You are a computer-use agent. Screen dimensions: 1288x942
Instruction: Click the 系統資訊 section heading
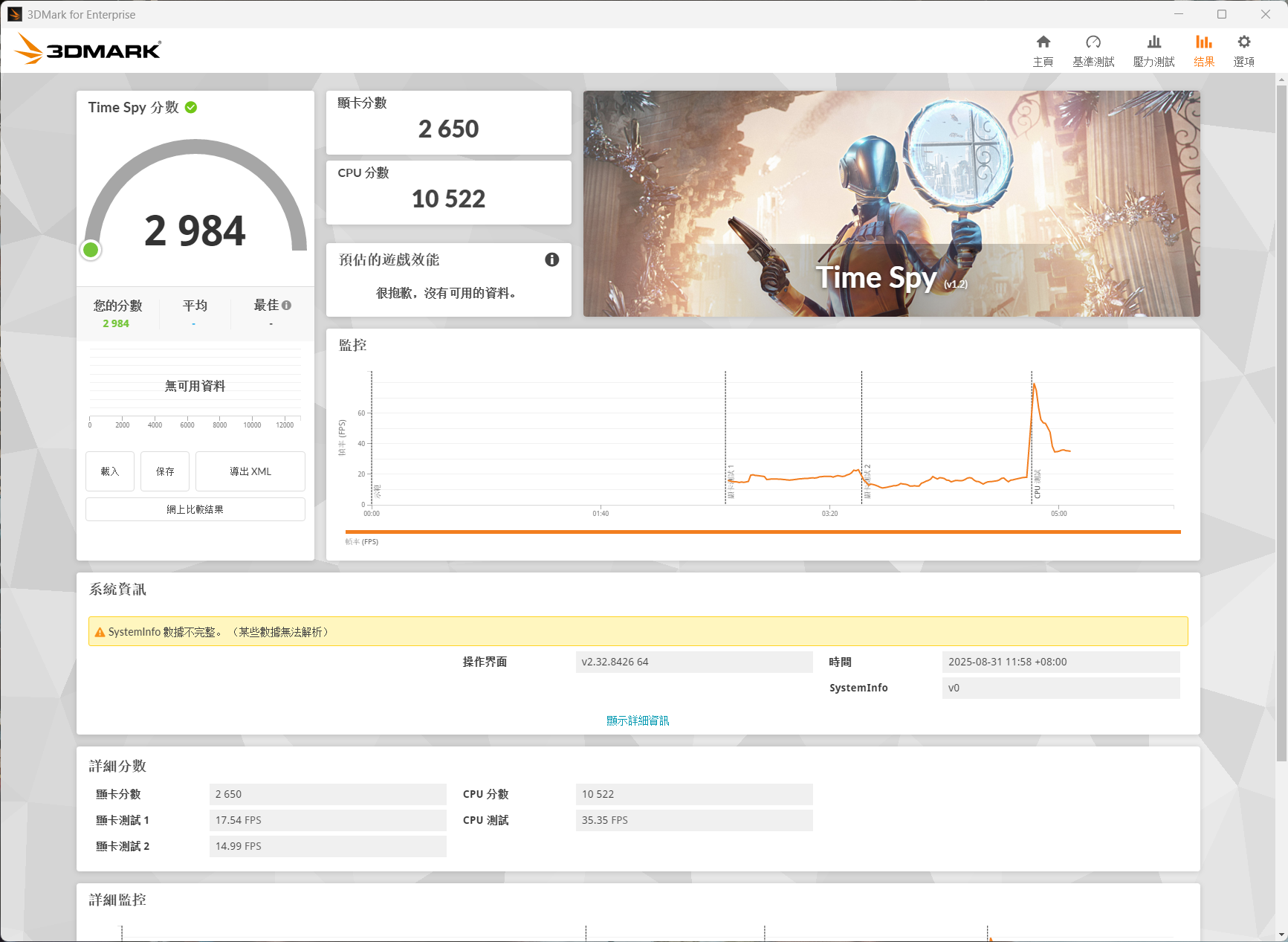[117, 589]
